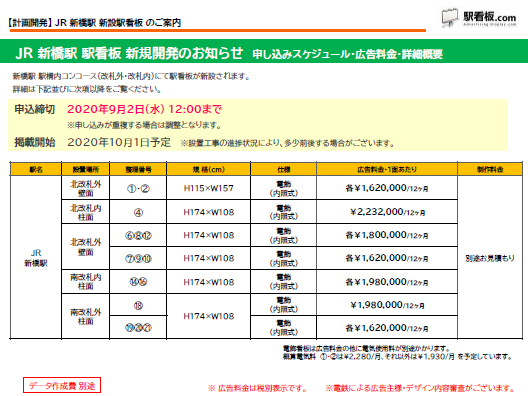The image size is (528, 396).
Task: Click the note about デザイン内容審査
Action: tap(420, 388)
